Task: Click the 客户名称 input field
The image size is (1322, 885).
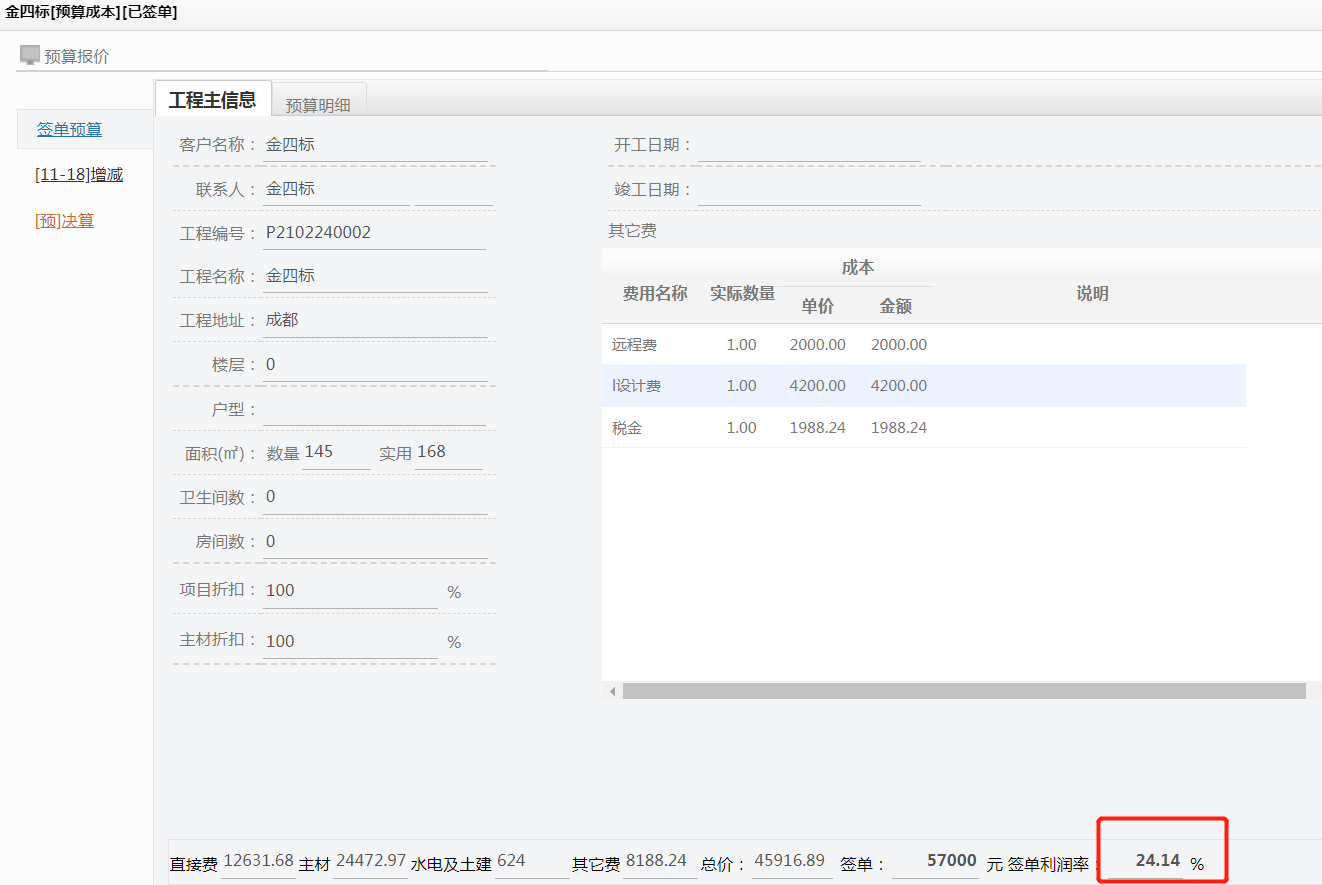Action: pyautogui.click(x=375, y=145)
